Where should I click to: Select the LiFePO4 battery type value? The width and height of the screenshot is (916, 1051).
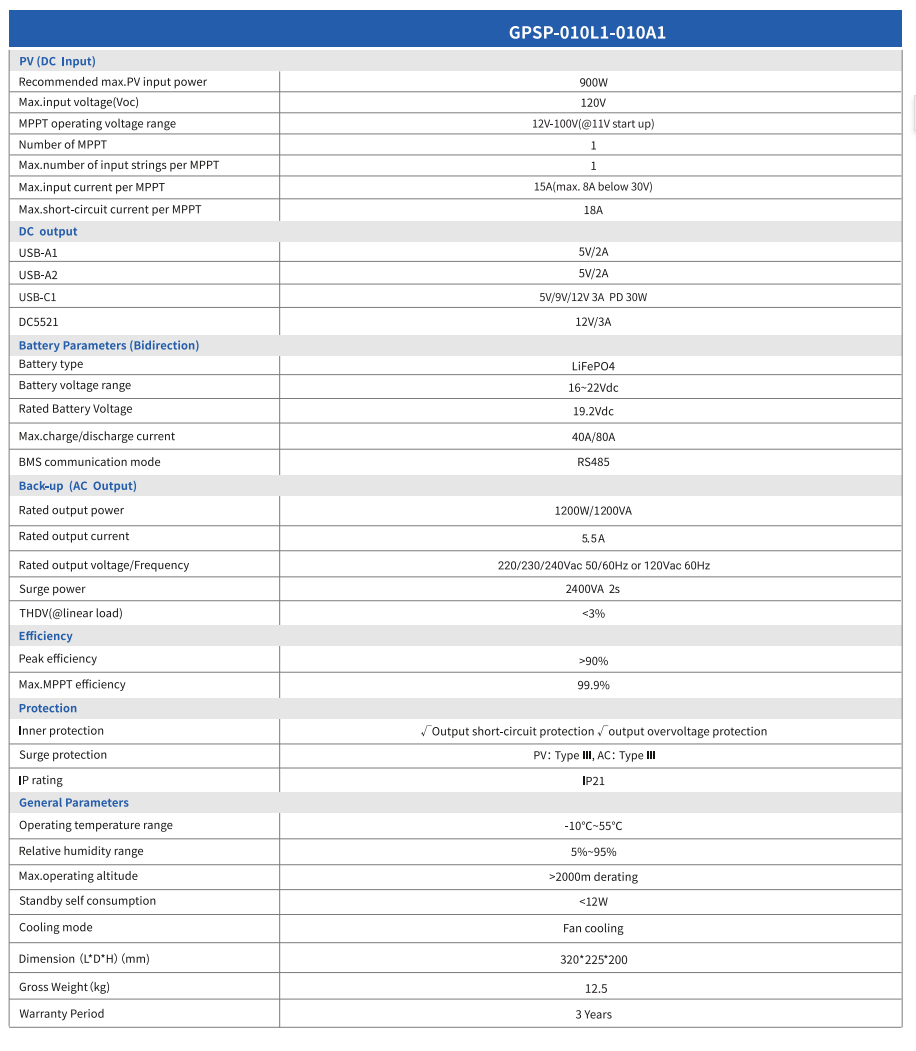click(593, 366)
